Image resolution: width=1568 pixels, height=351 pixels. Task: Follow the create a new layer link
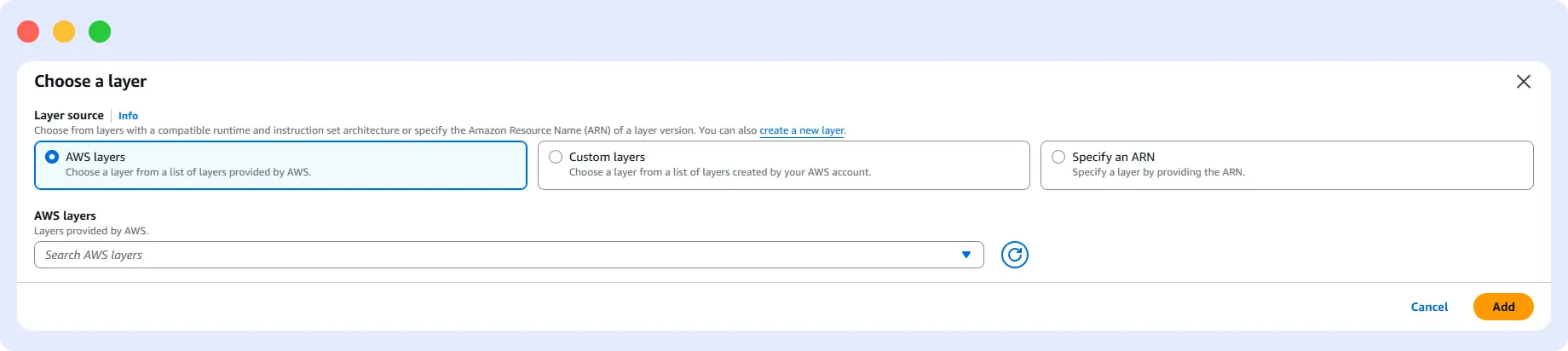click(x=802, y=130)
